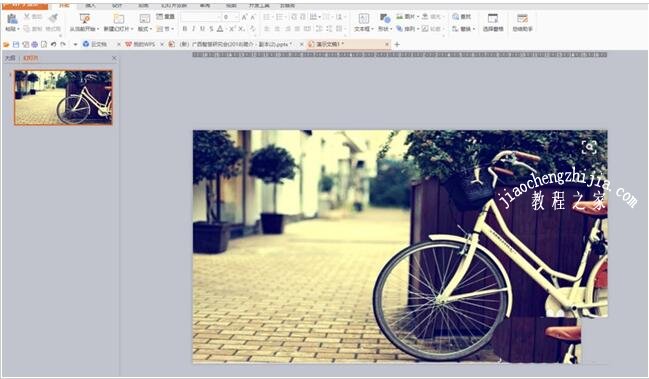Click the Undo arrow

click(53, 44)
